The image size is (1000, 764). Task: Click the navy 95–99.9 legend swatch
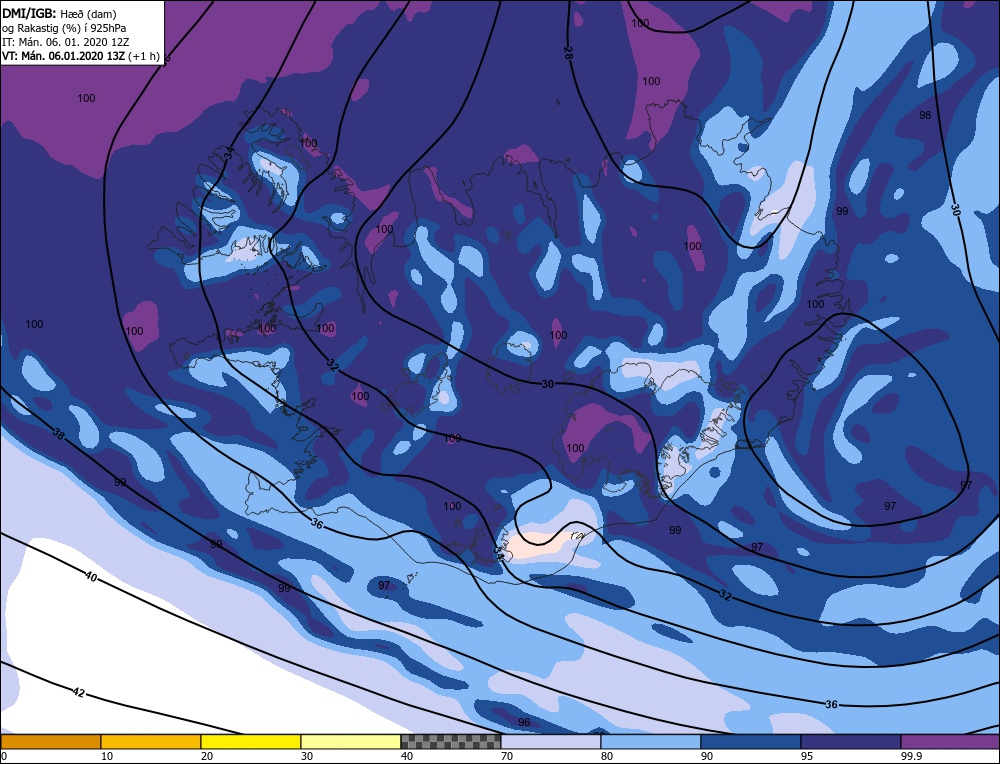[851, 741]
